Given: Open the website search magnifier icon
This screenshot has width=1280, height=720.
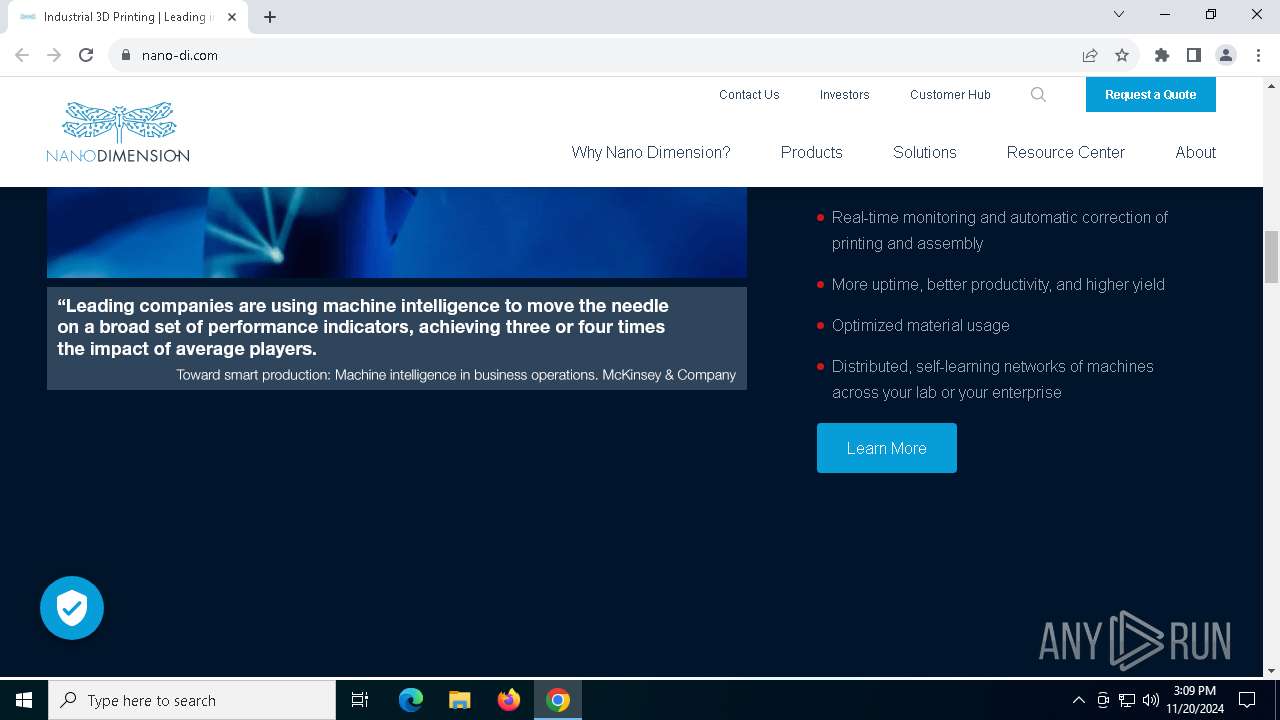Looking at the screenshot, I should [x=1038, y=95].
